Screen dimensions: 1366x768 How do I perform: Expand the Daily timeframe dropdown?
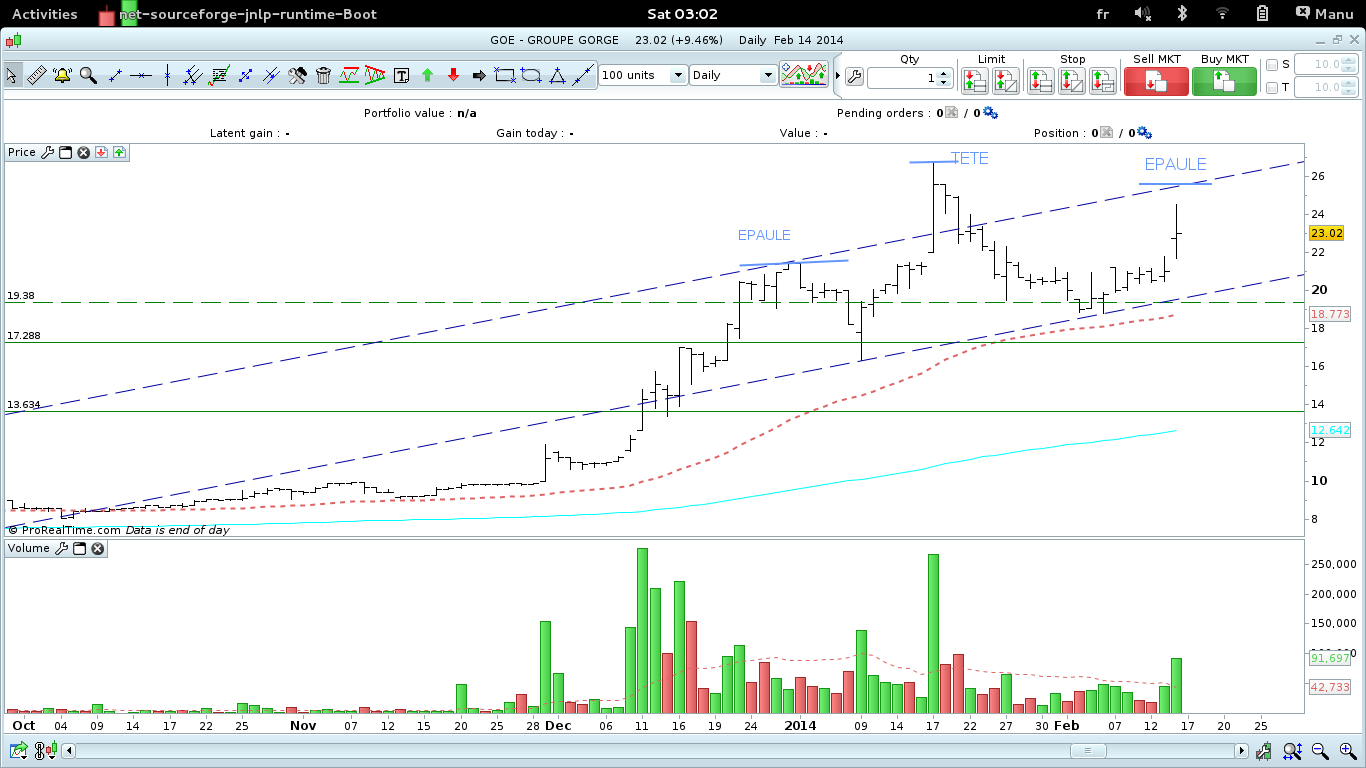coord(733,75)
